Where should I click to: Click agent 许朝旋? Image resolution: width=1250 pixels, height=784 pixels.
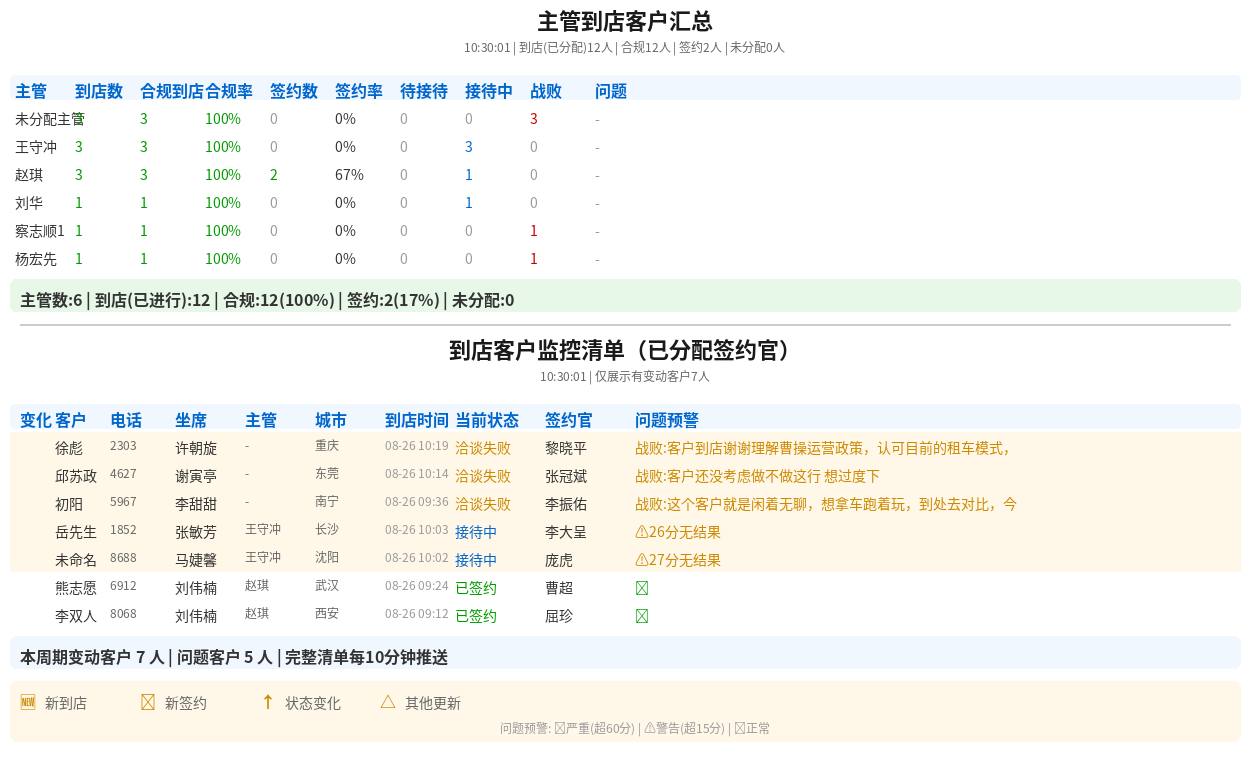[196, 448]
